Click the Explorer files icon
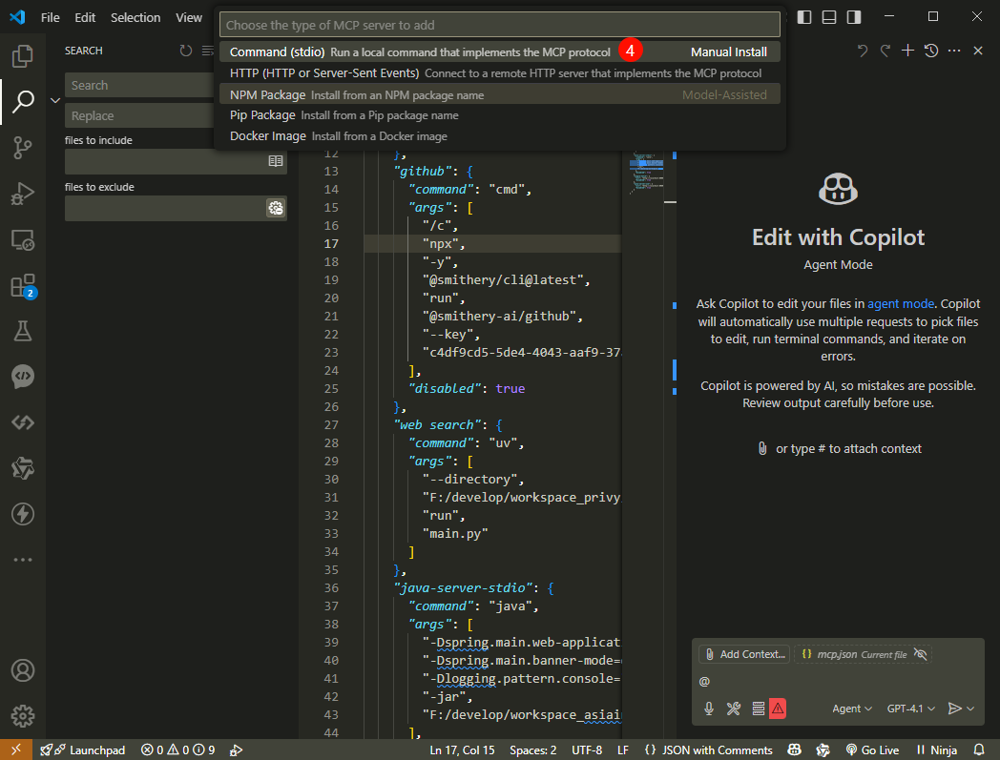The image size is (1000, 760). 22,56
